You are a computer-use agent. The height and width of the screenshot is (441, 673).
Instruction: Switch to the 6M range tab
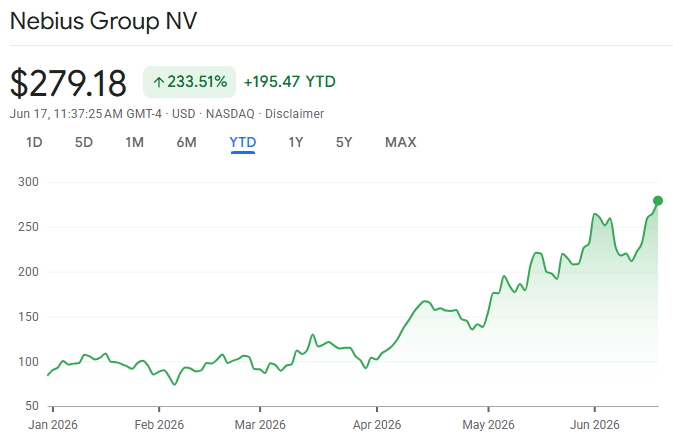coord(186,142)
